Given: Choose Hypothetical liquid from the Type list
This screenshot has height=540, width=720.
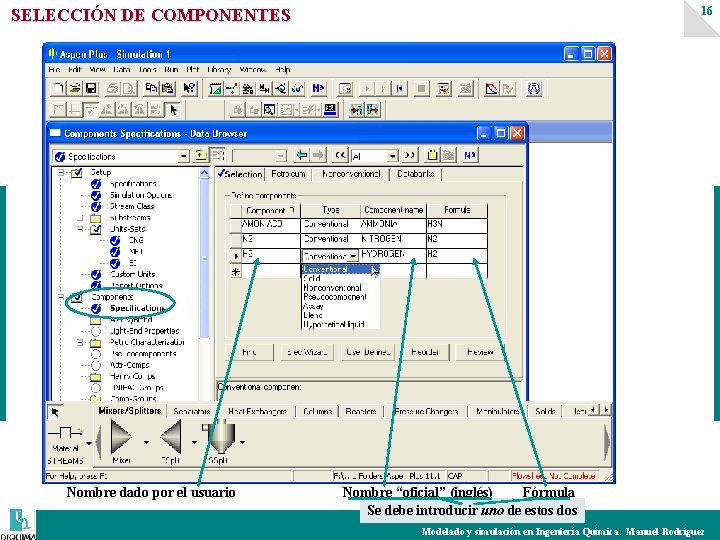Looking at the screenshot, I should [x=340, y=324].
